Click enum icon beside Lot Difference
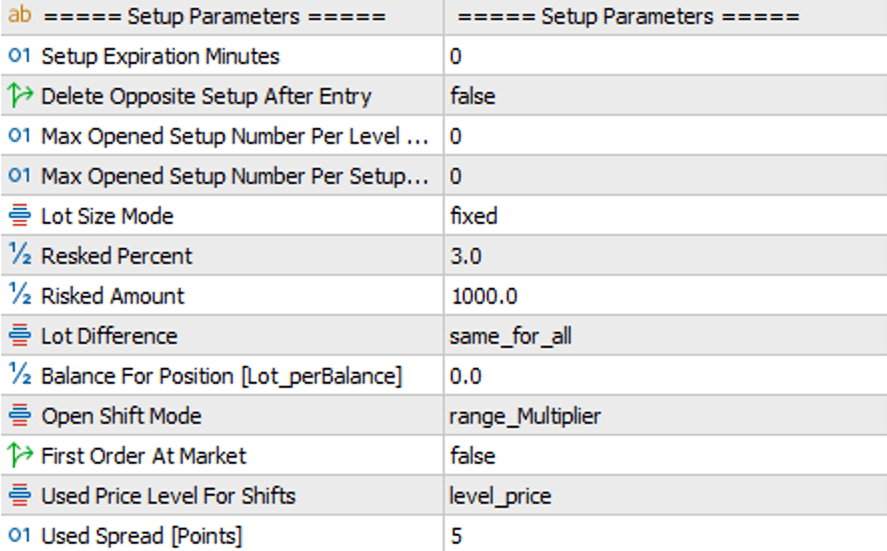887x551 pixels. tap(20, 335)
